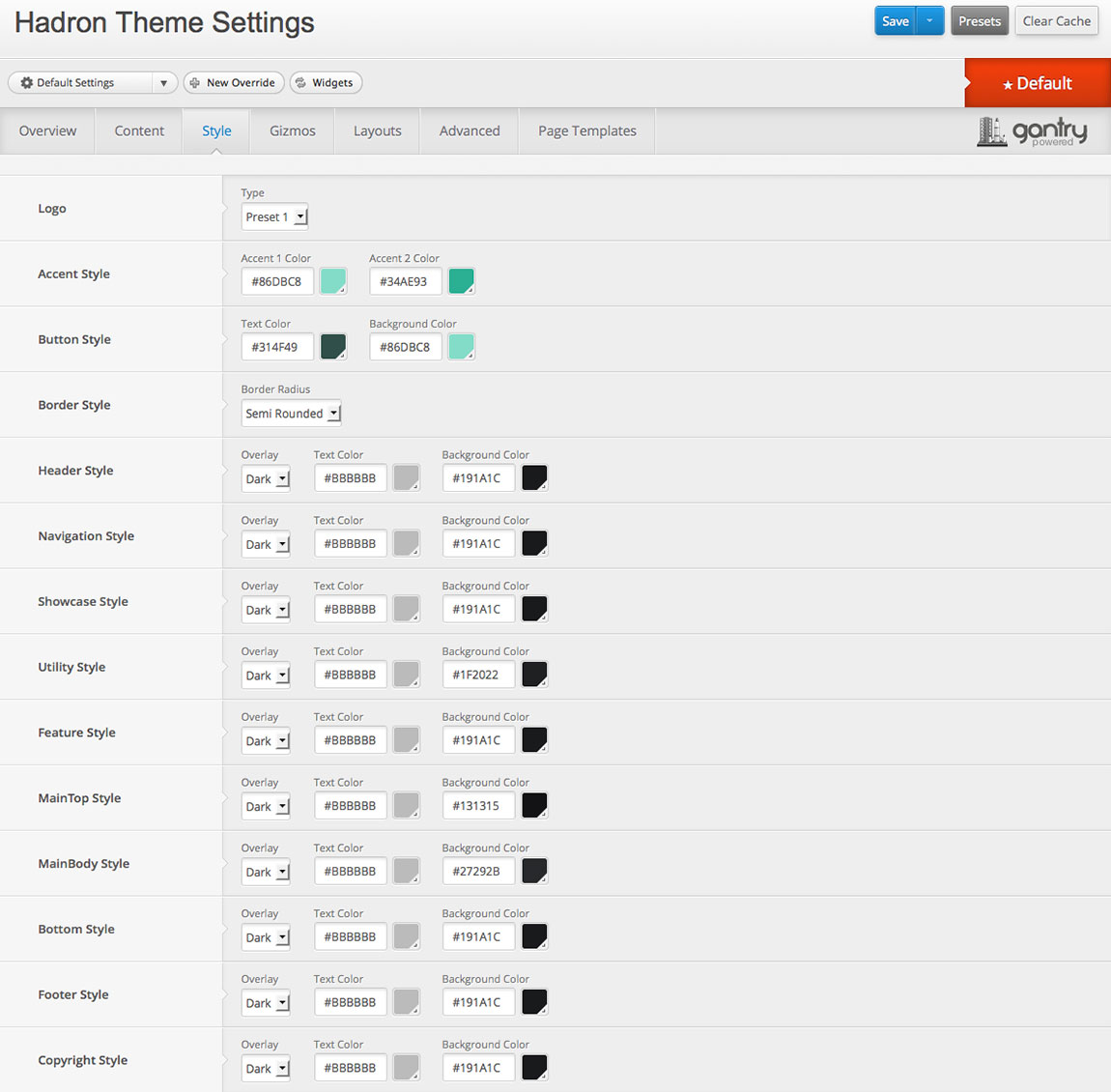This screenshot has height=1092, width=1111.
Task: Click the Bottom Style Background Color field
Action: click(x=478, y=936)
